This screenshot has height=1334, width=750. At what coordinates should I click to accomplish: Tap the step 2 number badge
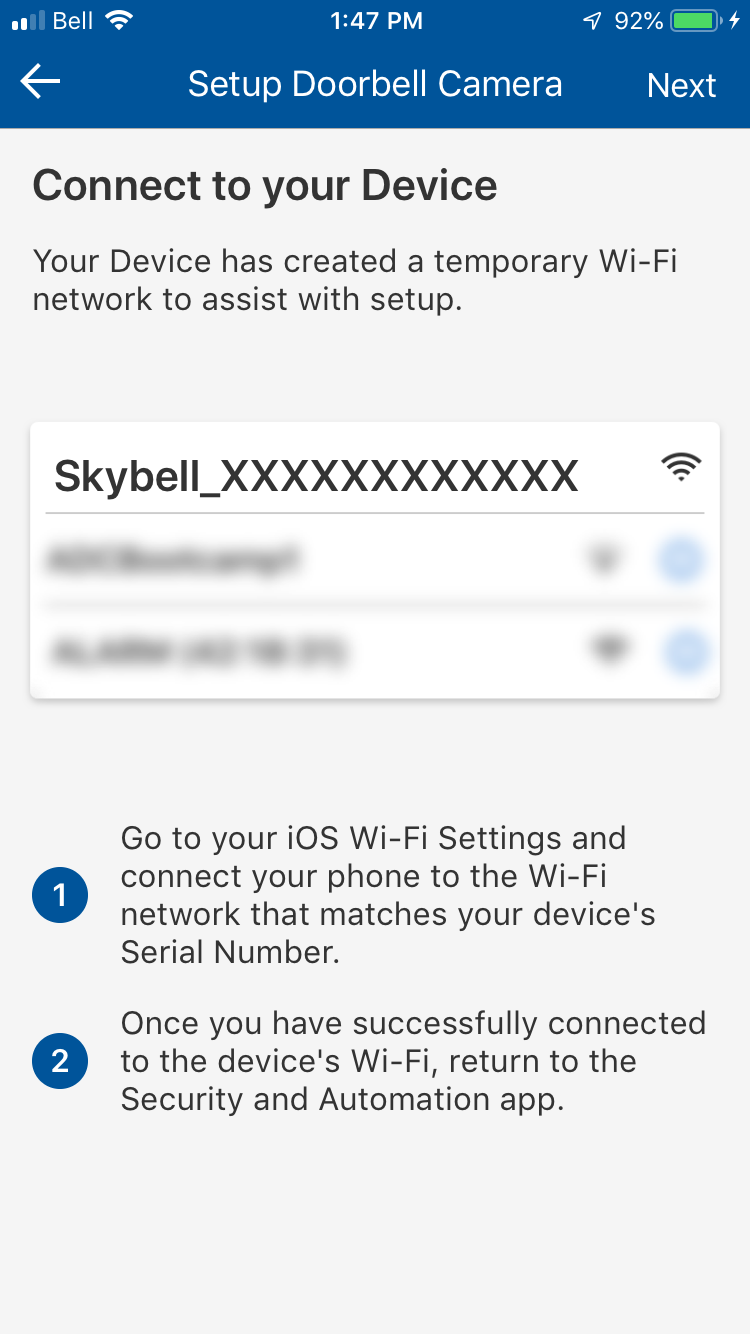pyautogui.click(x=60, y=1060)
